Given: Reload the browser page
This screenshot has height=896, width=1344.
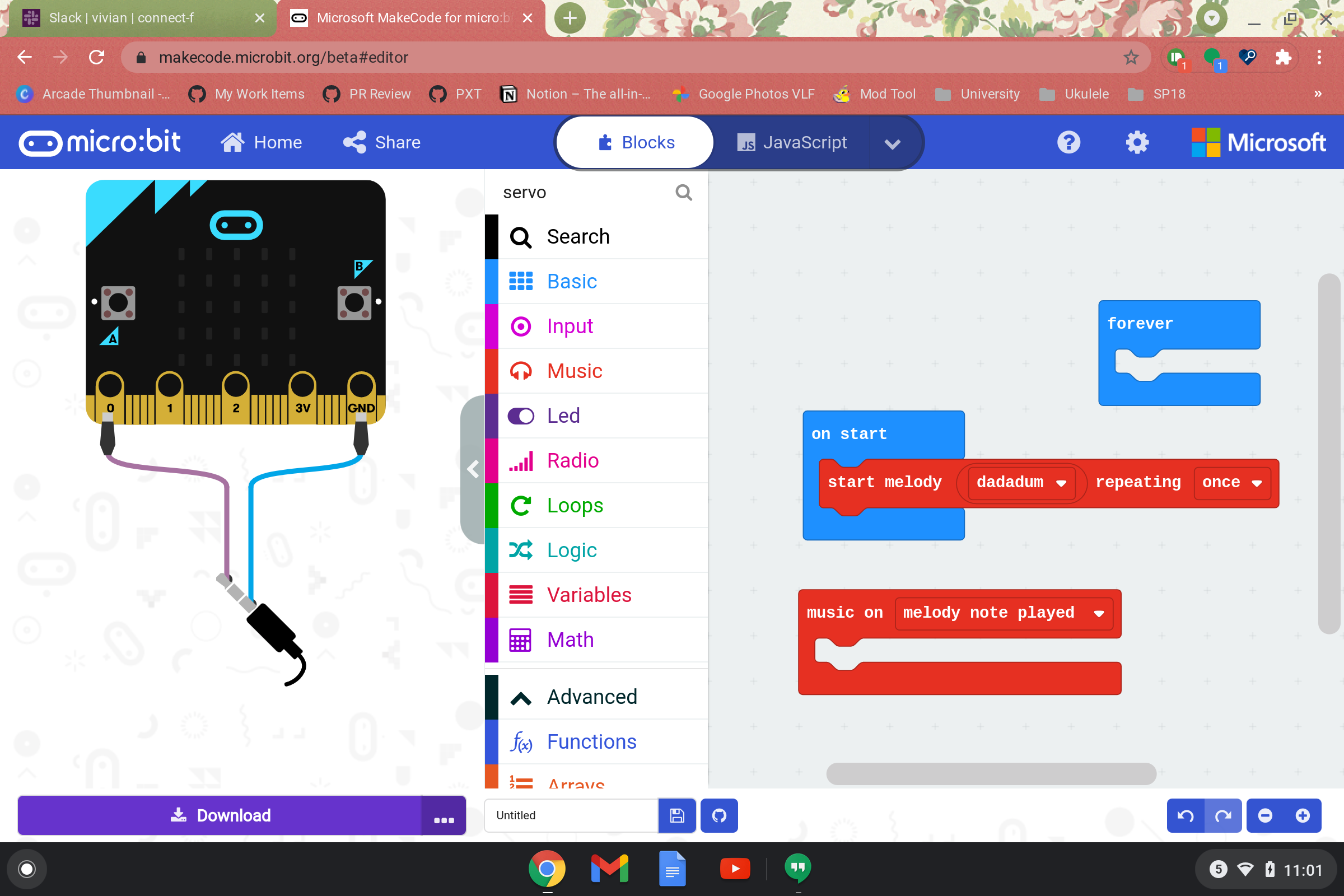Looking at the screenshot, I should coord(96,57).
